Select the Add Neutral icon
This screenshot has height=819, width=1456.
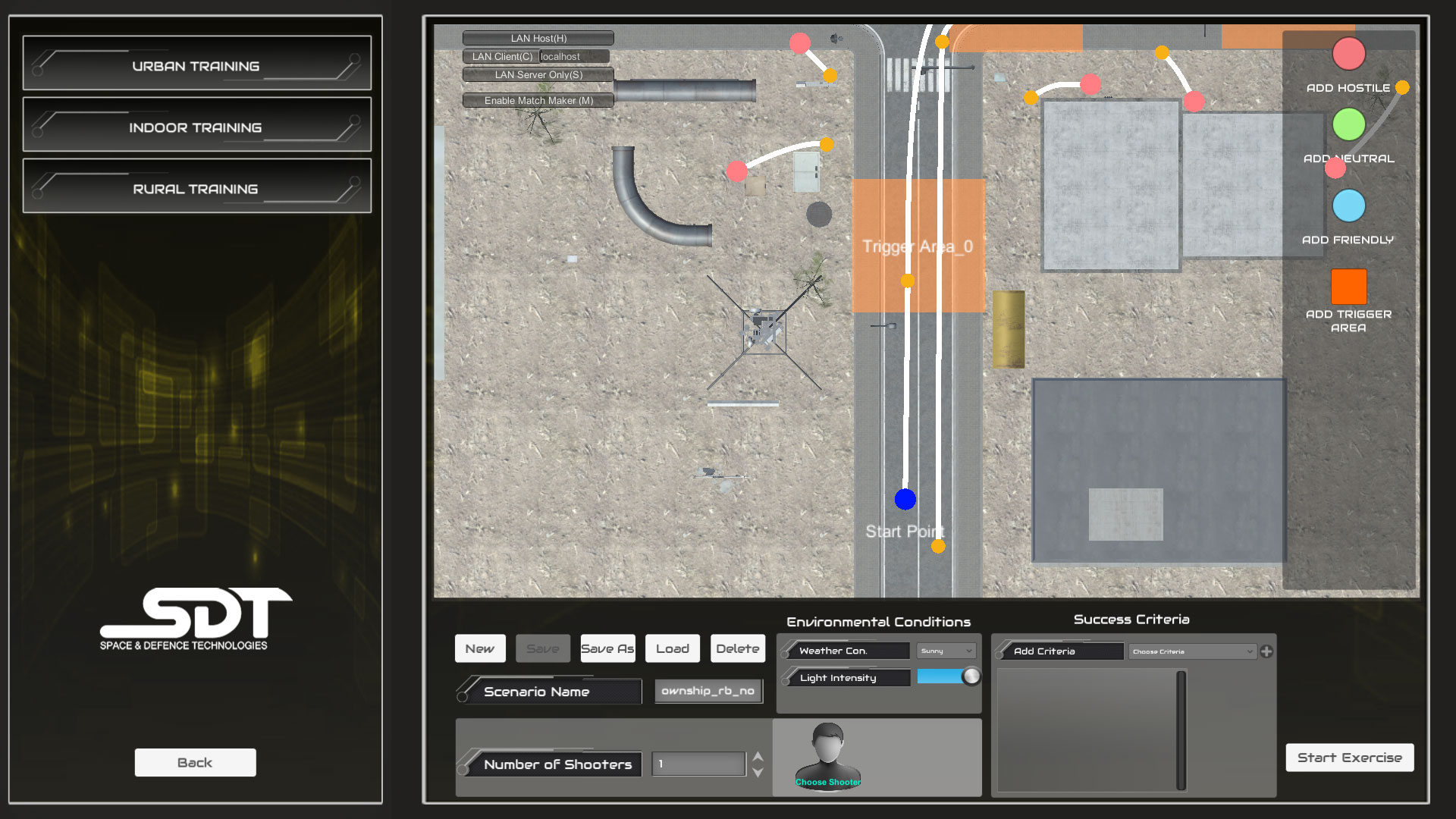tap(1349, 124)
